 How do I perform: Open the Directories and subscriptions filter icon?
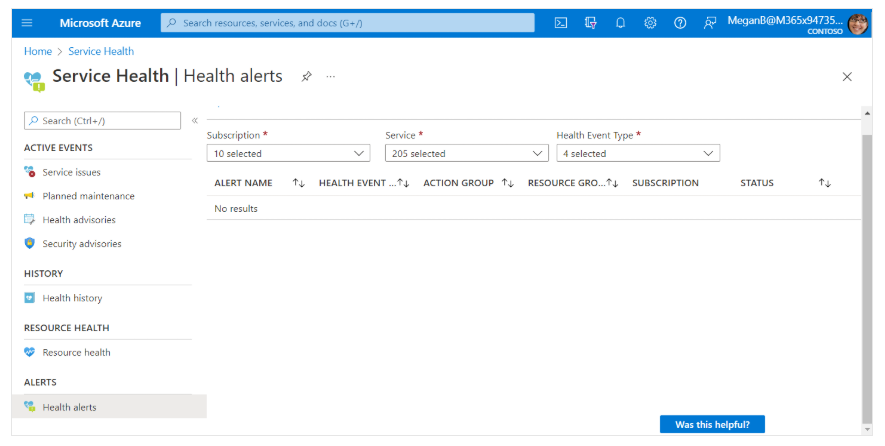coord(591,22)
